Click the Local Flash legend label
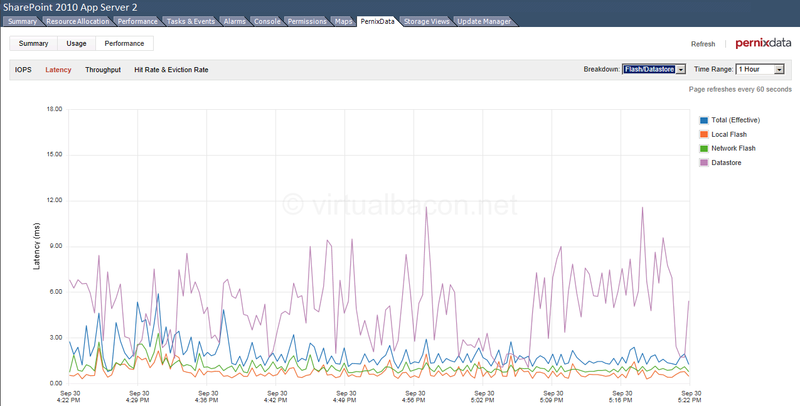This screenshot has width=800, height=406. 729,134
